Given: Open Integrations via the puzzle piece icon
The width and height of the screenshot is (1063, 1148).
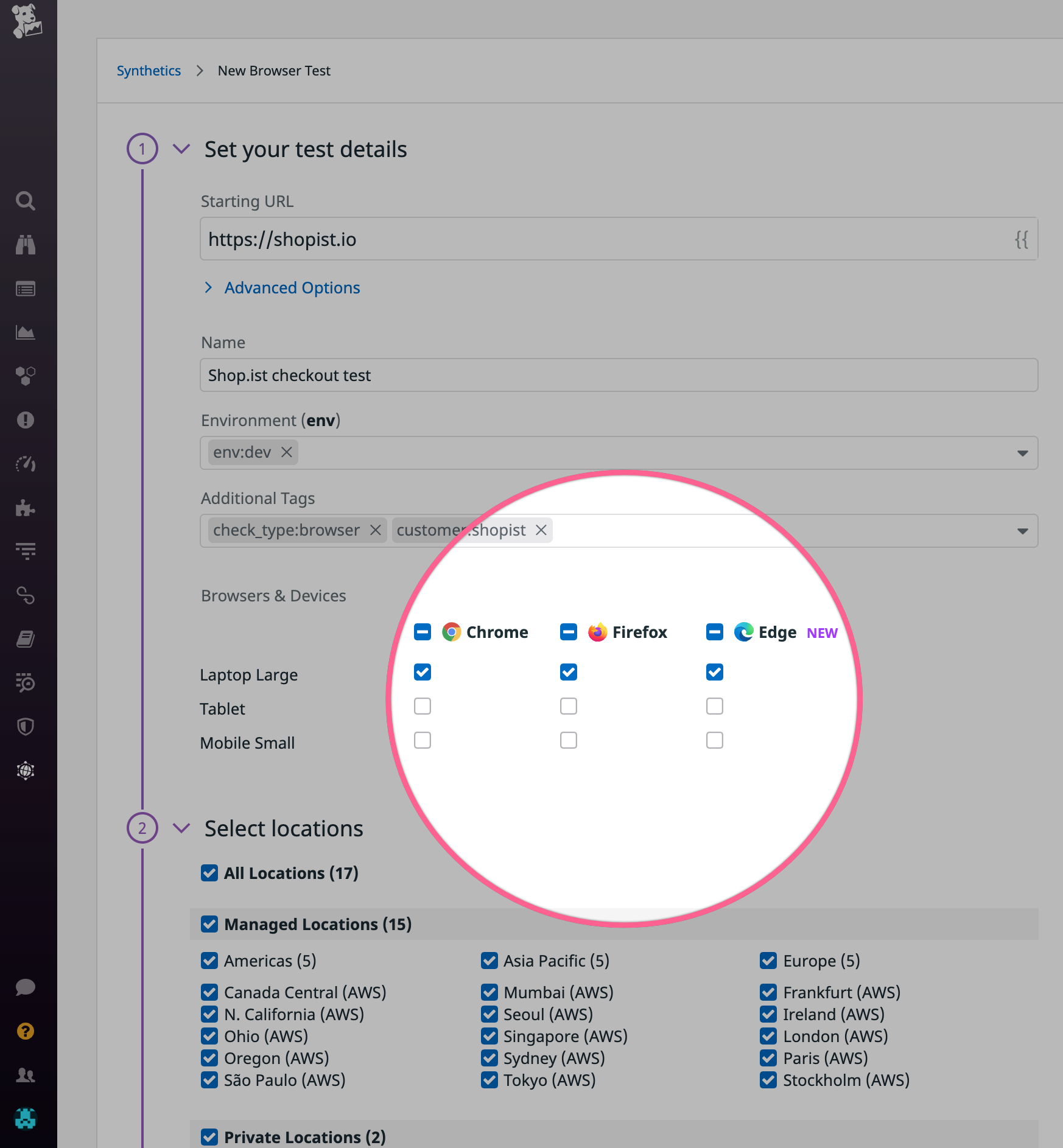Looking at the screenshot, I should tap(25, 509).
